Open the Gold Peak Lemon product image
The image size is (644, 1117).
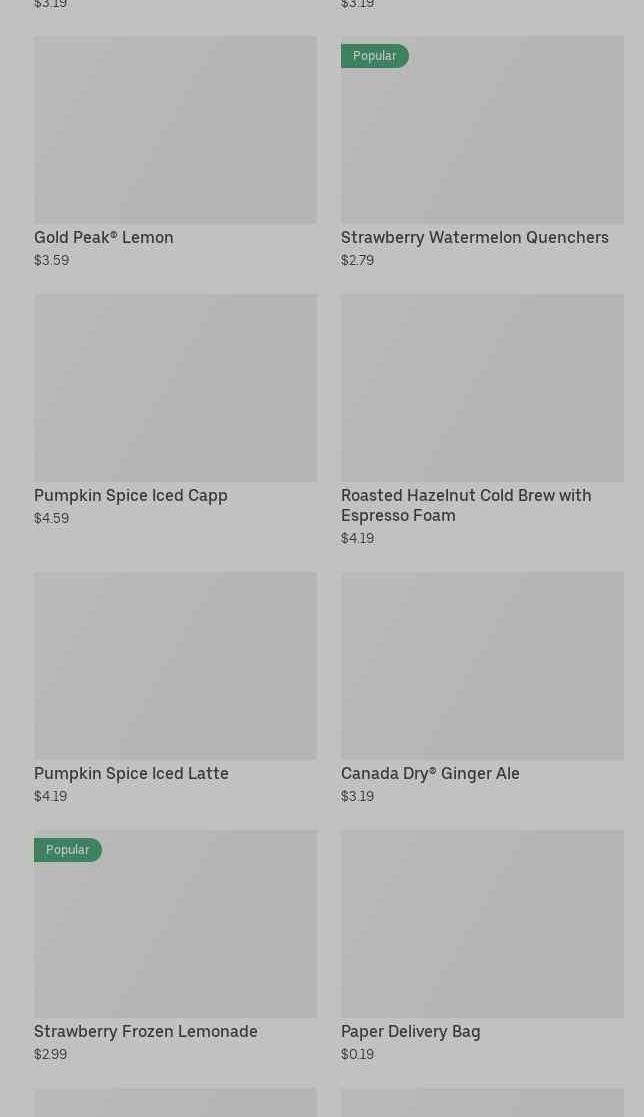pyautogui.click(x=175, y=130)
